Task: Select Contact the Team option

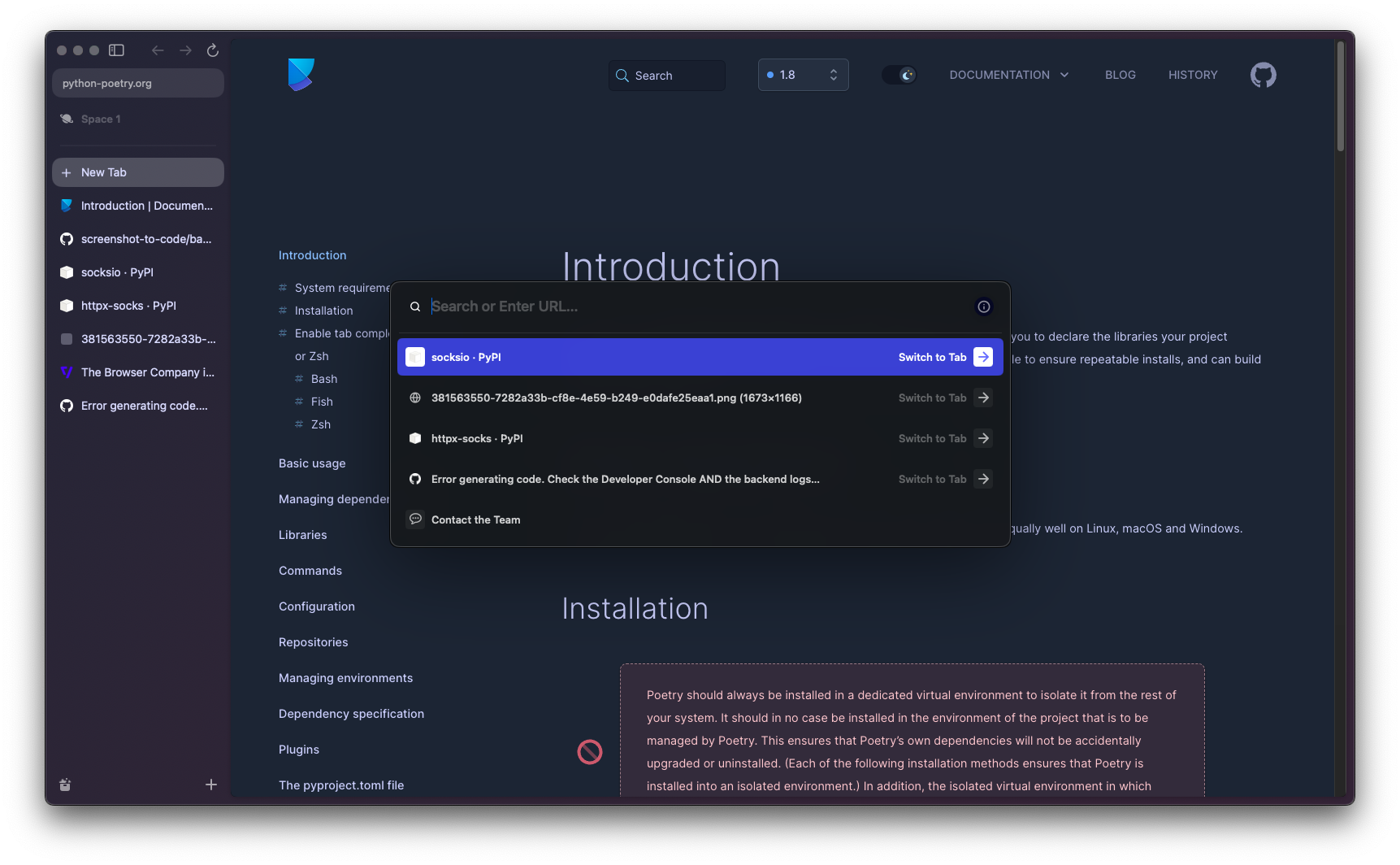Action: (x=475, y=519)
